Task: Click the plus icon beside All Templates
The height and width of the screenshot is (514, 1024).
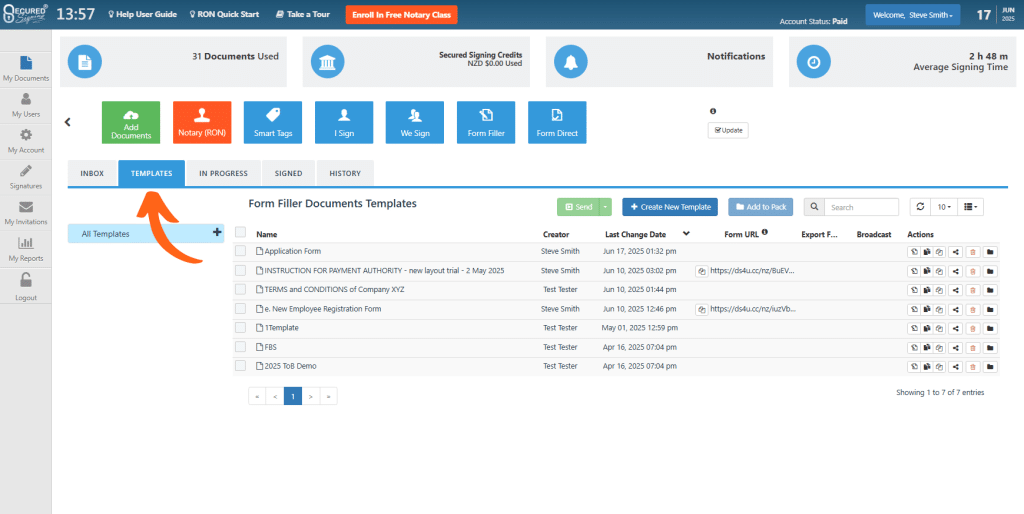Action: 217,232
